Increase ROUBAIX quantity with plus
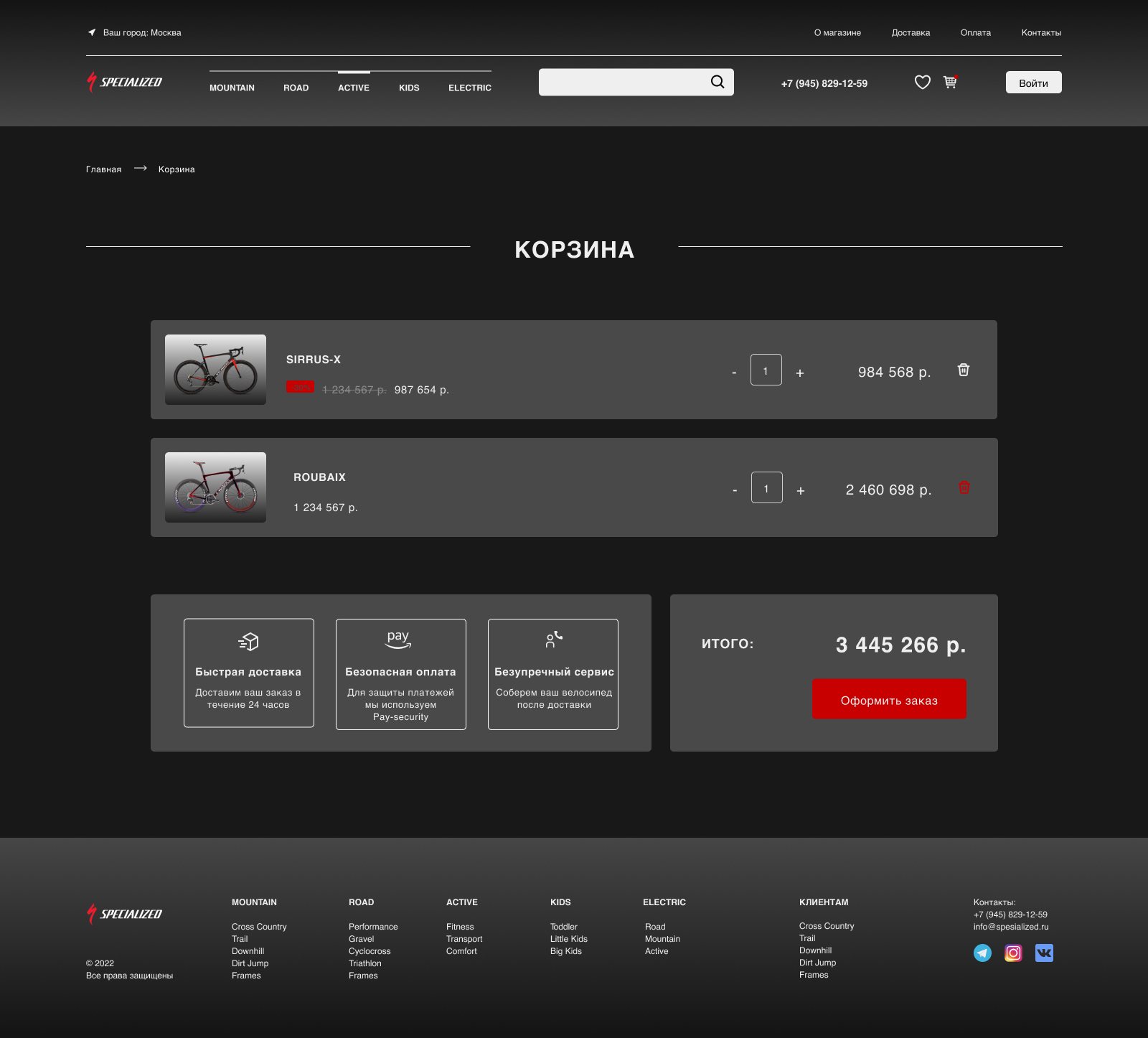Screen dimensions: 1148x1038 click(801, 490)
